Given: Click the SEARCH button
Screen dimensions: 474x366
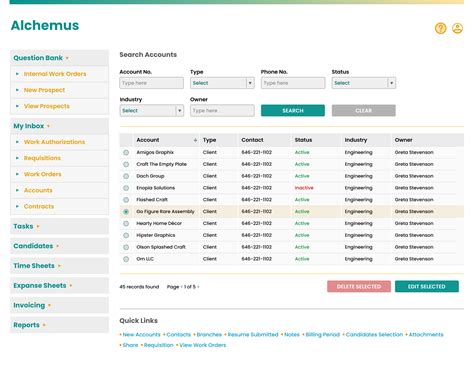Looking at the screenshot, I should click(293, 111).
